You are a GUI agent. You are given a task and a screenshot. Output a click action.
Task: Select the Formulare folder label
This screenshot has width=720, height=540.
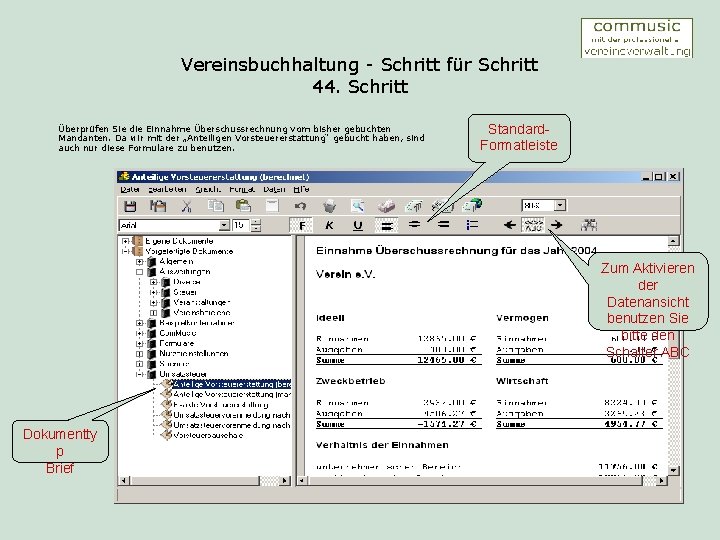click(177, 343)
